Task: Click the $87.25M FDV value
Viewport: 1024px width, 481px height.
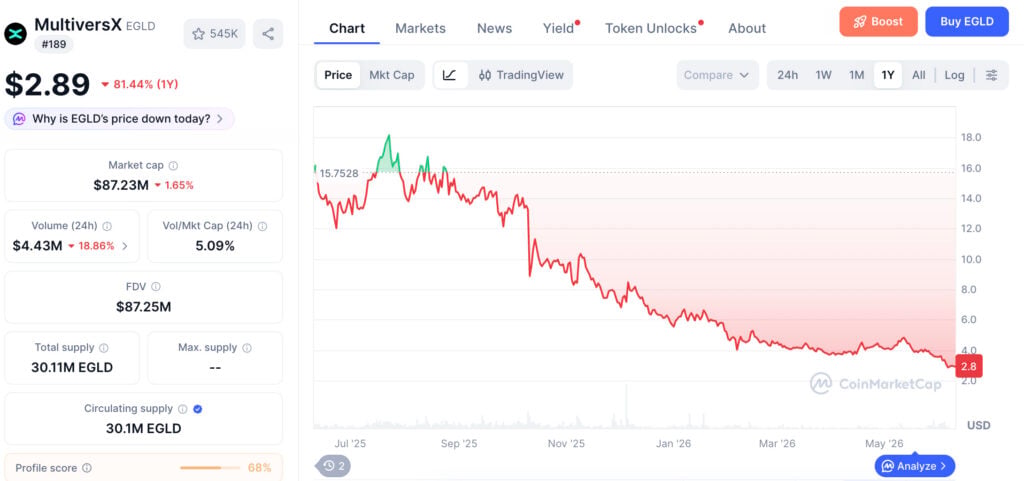Action: click(144, 307)
